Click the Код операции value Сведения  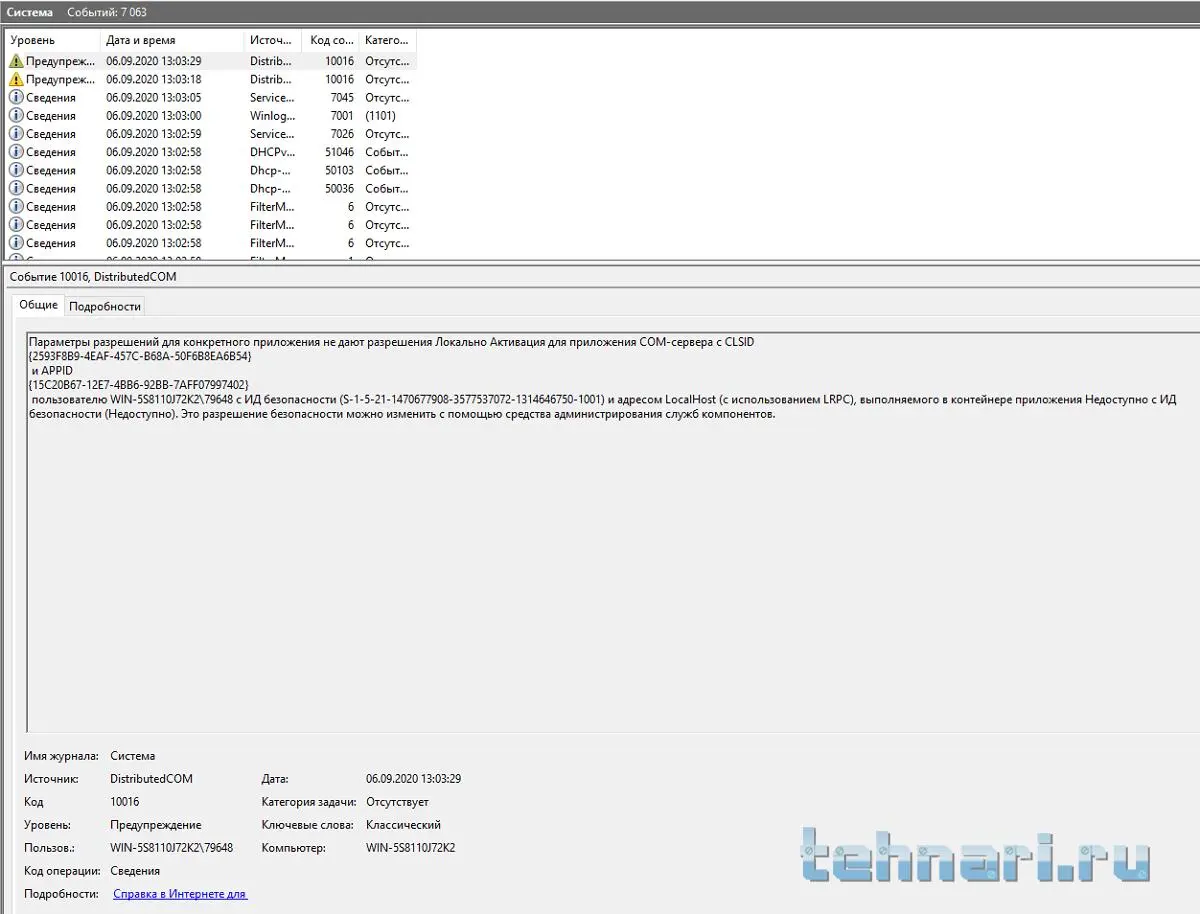135,871
